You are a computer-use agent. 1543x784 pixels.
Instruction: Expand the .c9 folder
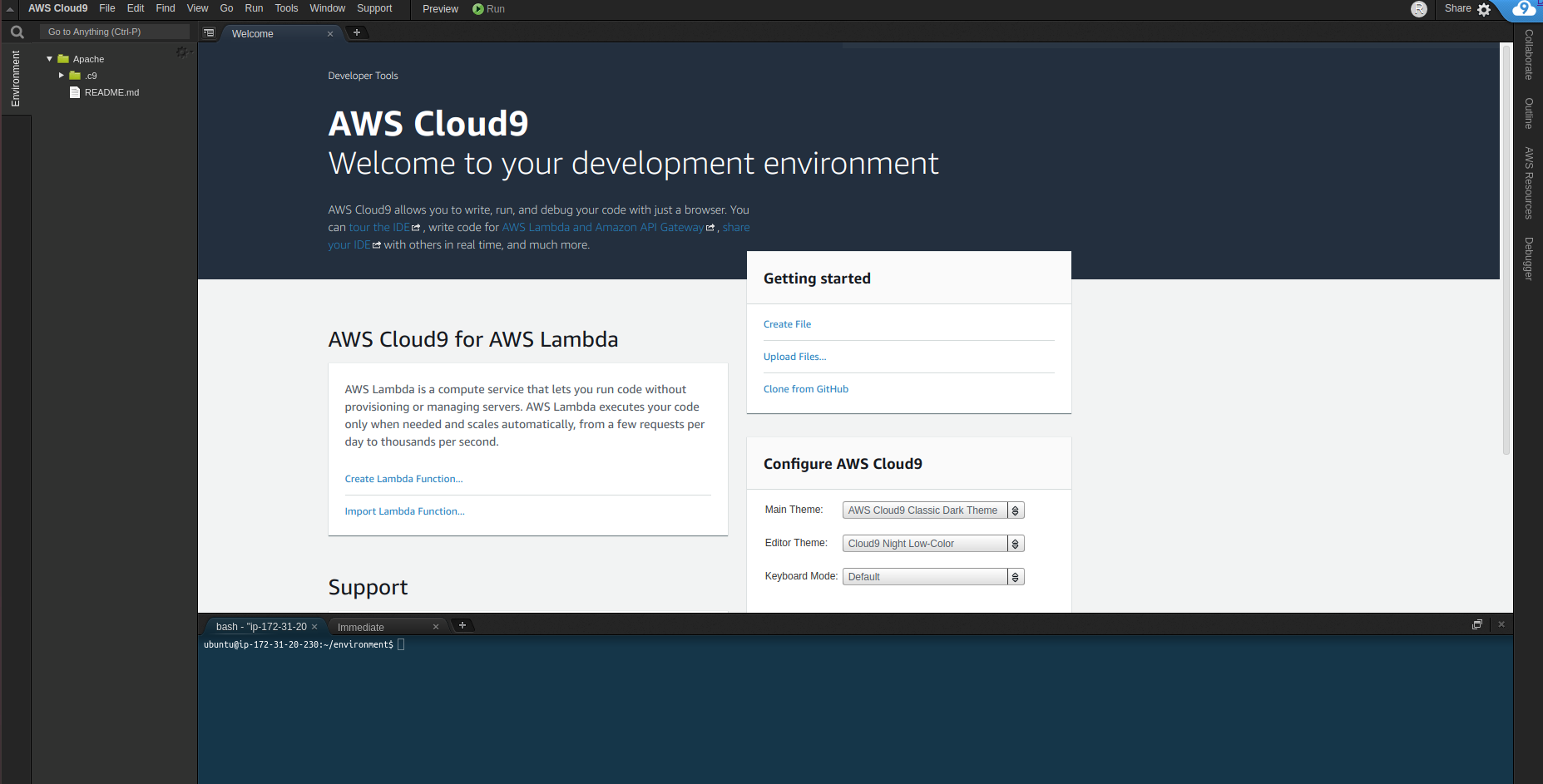pos(61,75)
